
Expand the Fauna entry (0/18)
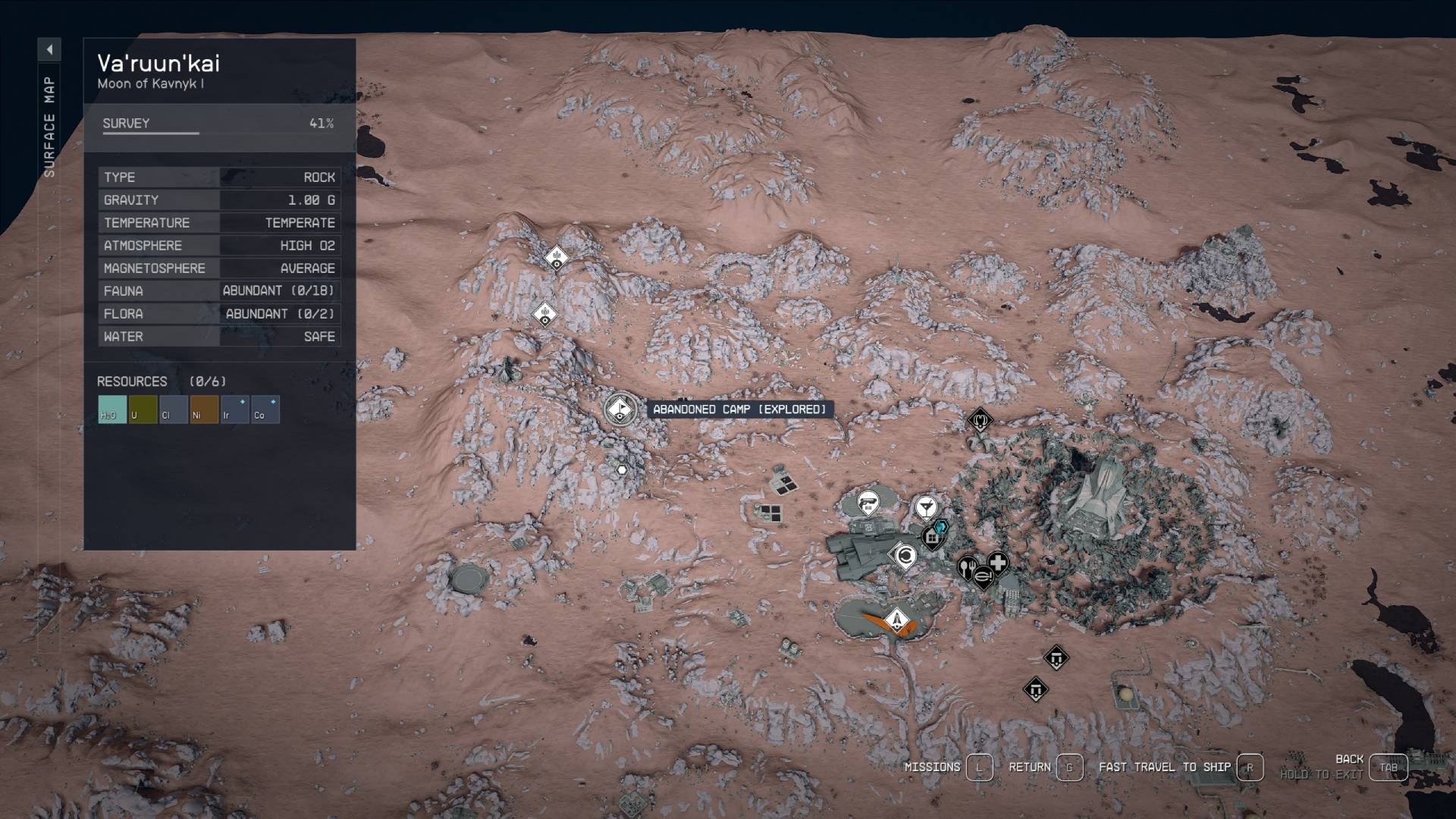[x=215, y=290]
